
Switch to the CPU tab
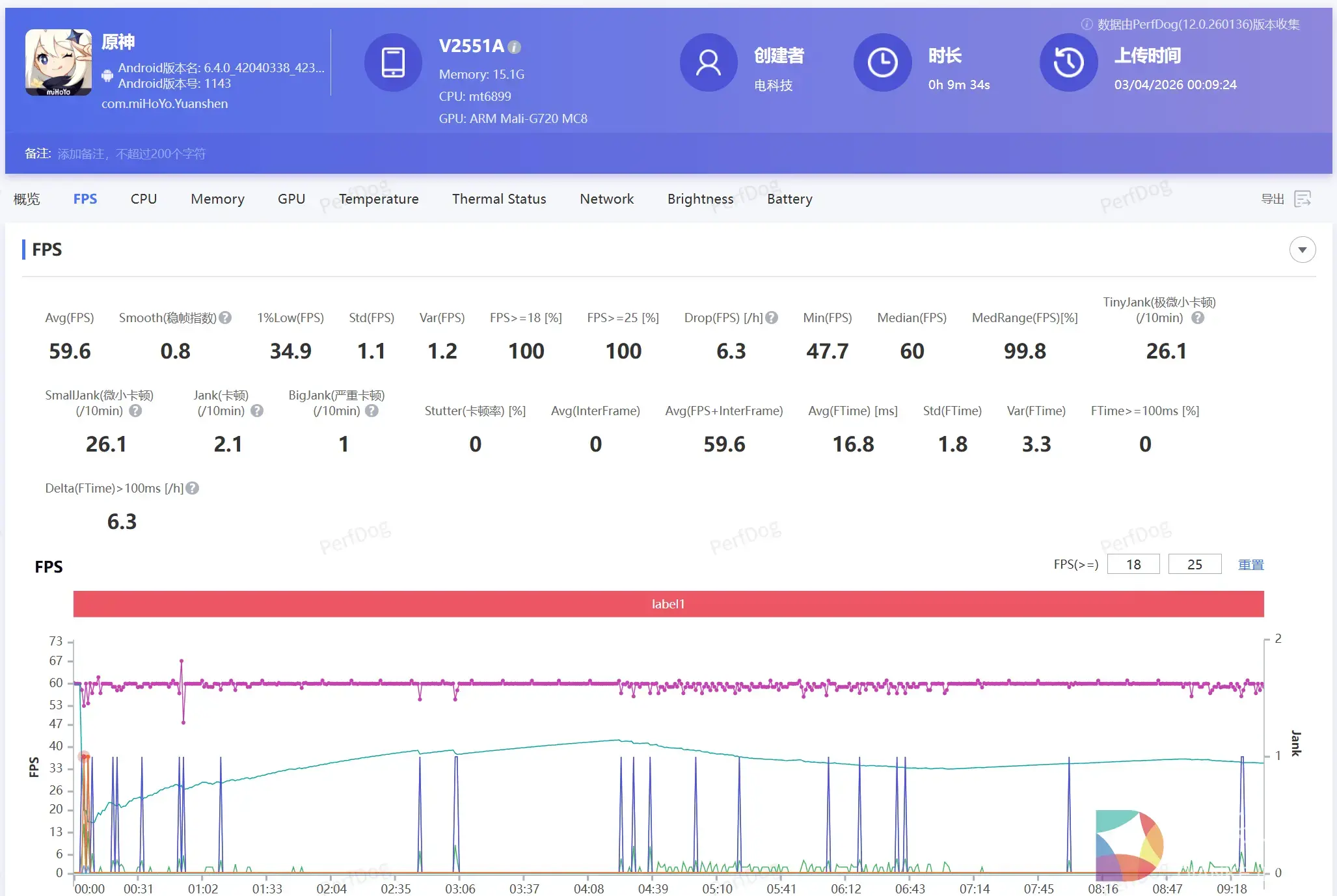tap(143, 199)
